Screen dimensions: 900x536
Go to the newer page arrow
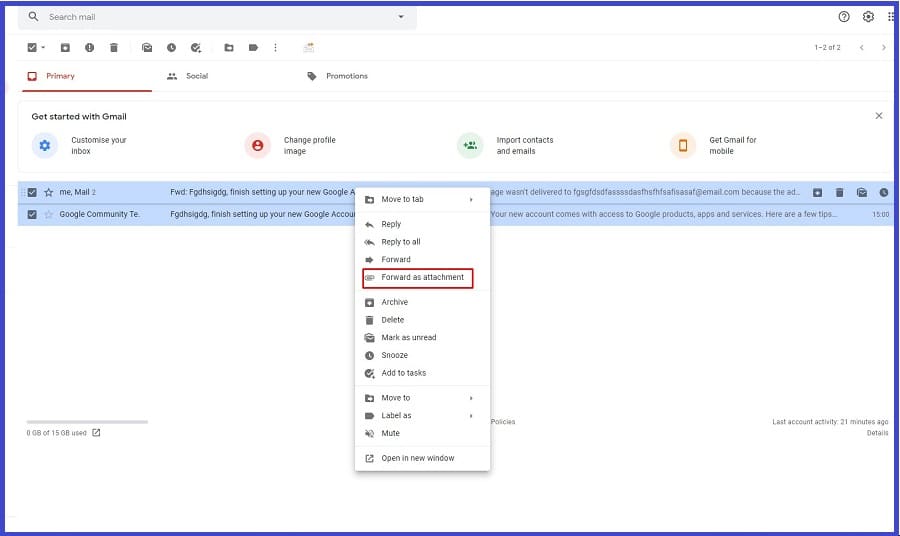click(862, 48)
